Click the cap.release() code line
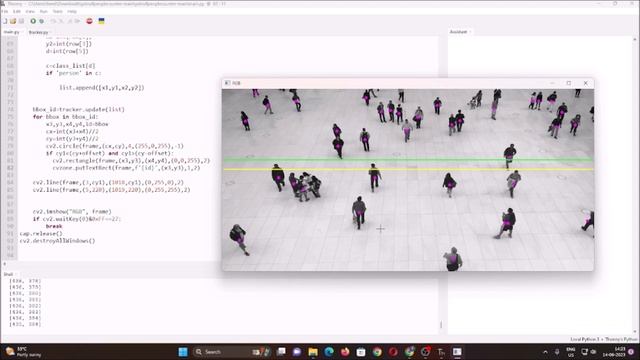 pyautogui.click(x=41, y=234)
